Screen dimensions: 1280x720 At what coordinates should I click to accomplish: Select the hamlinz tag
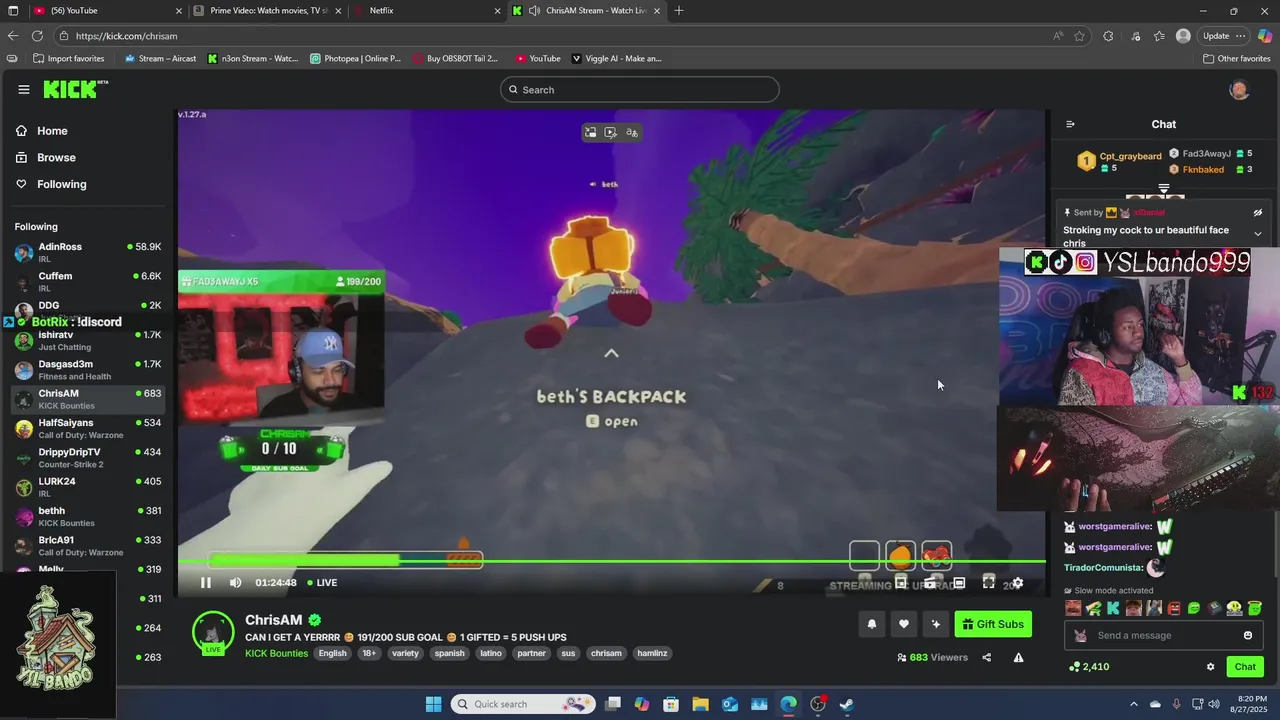click(x=652, y=653)
